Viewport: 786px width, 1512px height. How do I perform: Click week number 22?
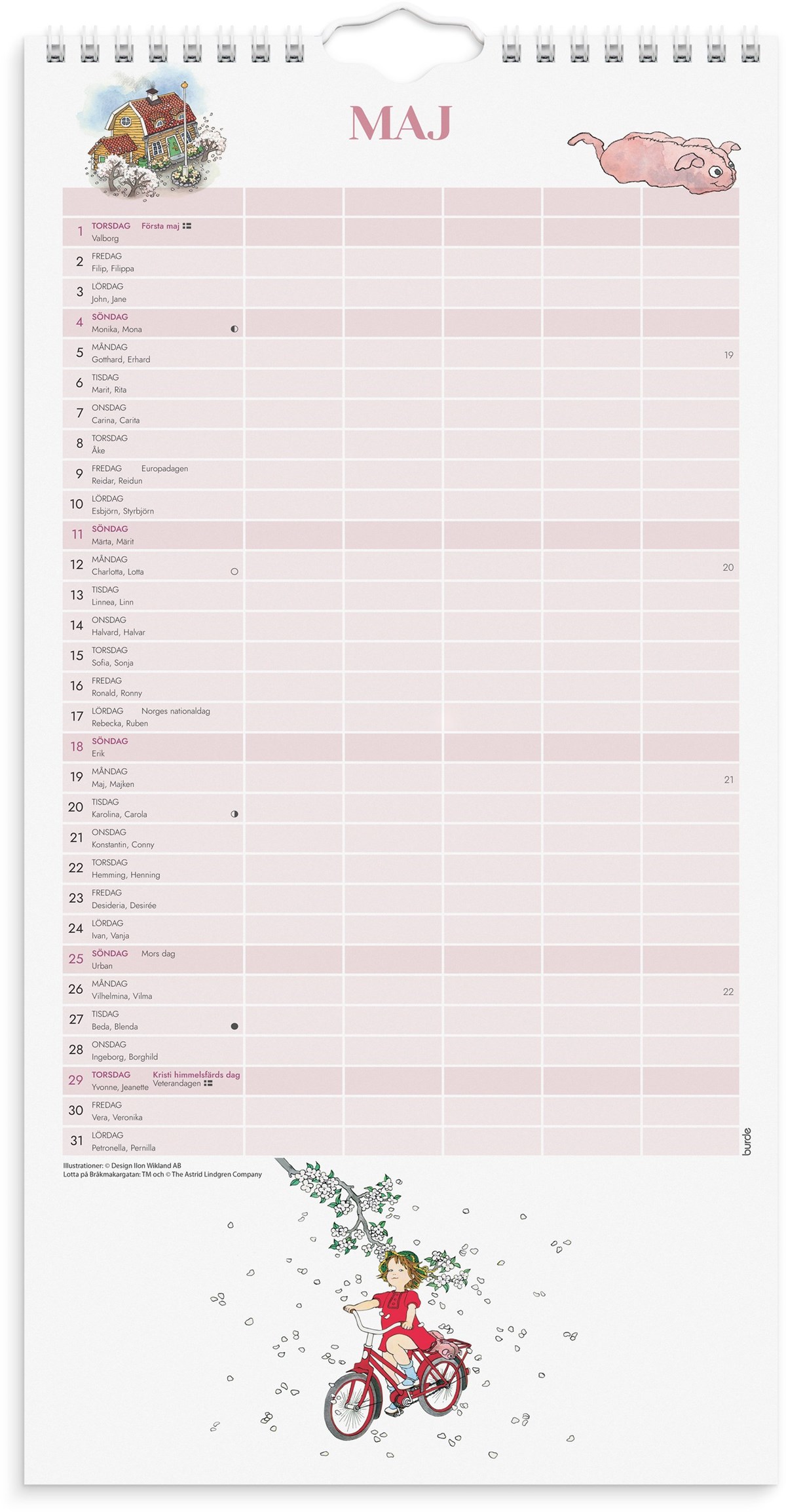728,992
